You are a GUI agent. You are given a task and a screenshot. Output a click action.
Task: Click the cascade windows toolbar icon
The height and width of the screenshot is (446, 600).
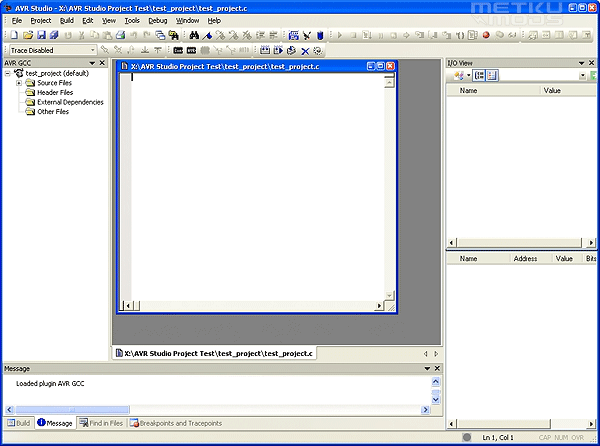(160, 35)
